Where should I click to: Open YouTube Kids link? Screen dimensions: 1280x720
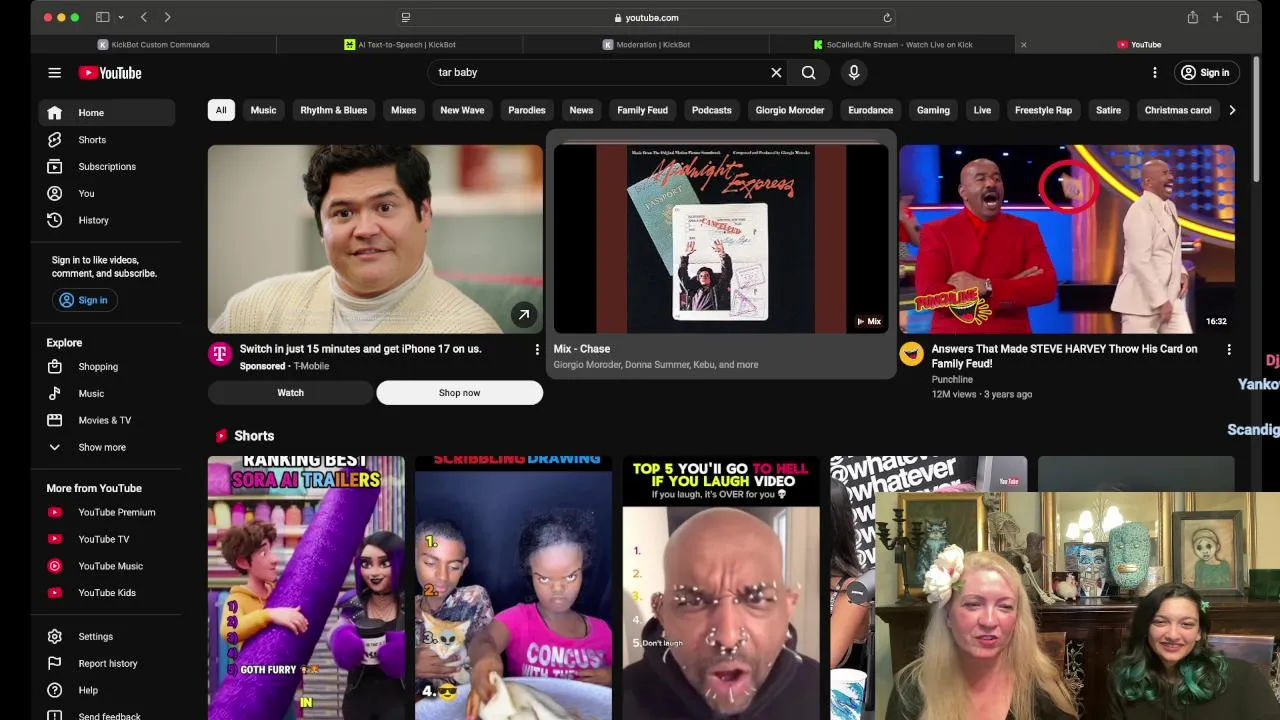coord(108,593)
